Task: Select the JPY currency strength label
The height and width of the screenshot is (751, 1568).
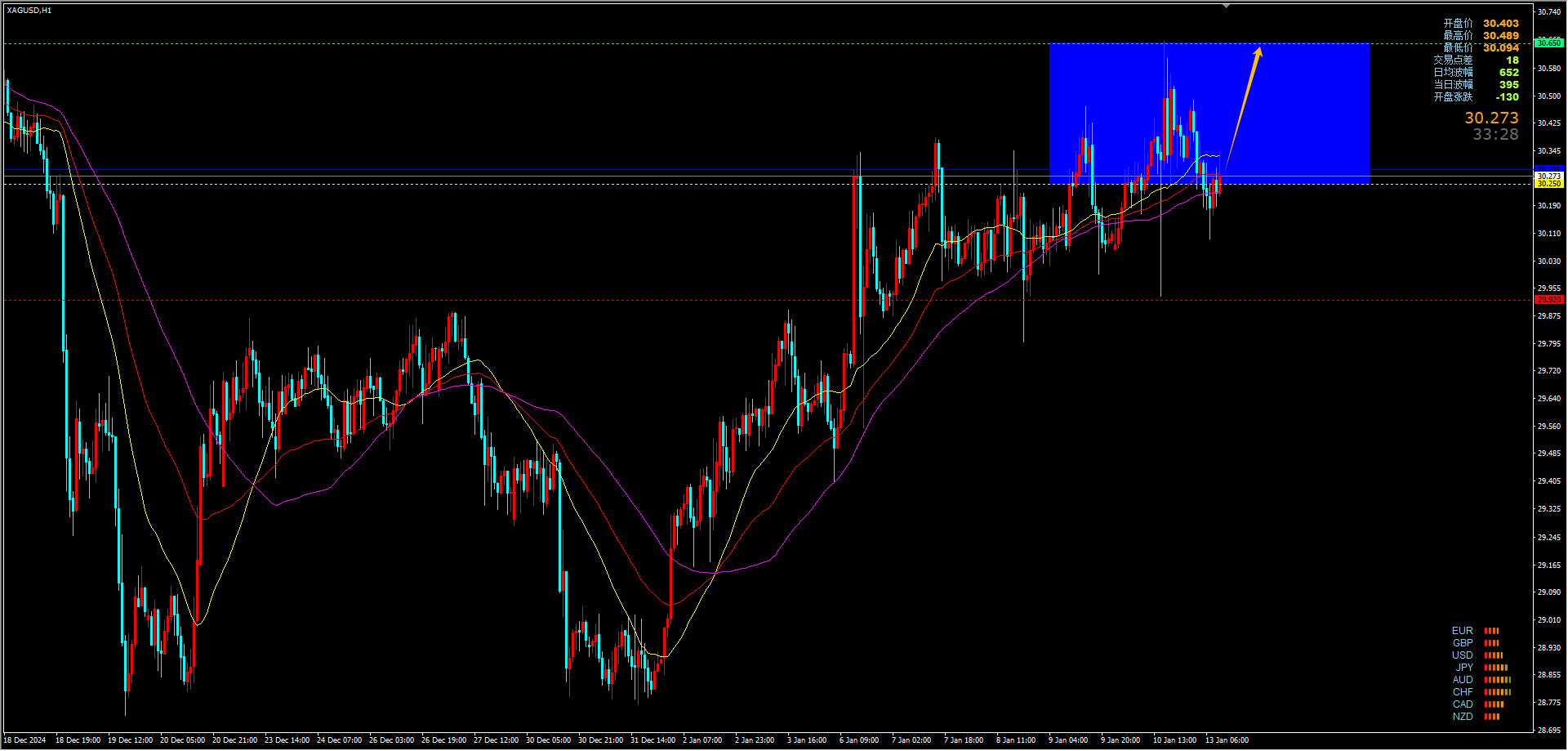Action: [x=1463, y=668]
